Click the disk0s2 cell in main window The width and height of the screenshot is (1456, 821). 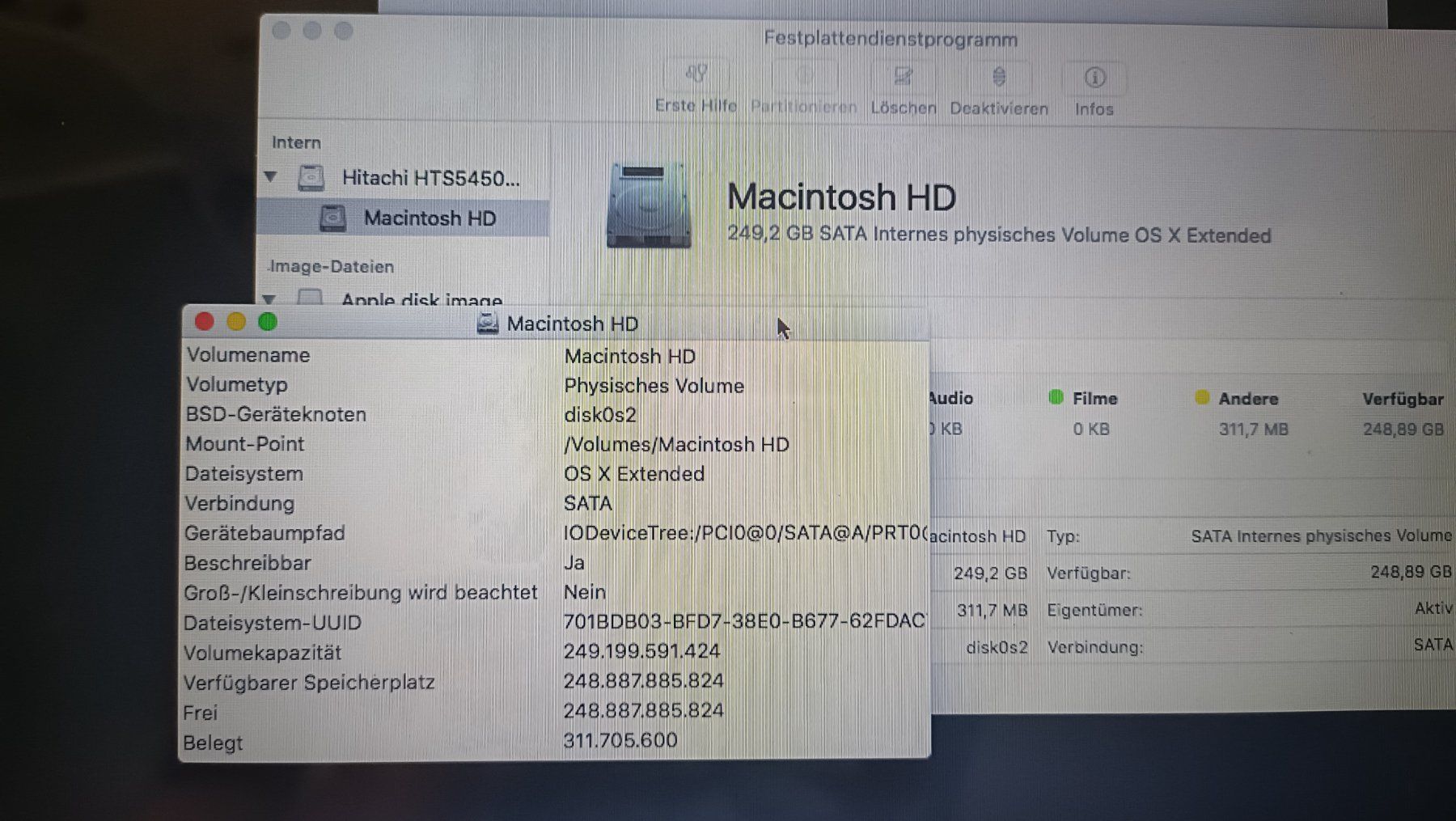(x=997, y=648)
